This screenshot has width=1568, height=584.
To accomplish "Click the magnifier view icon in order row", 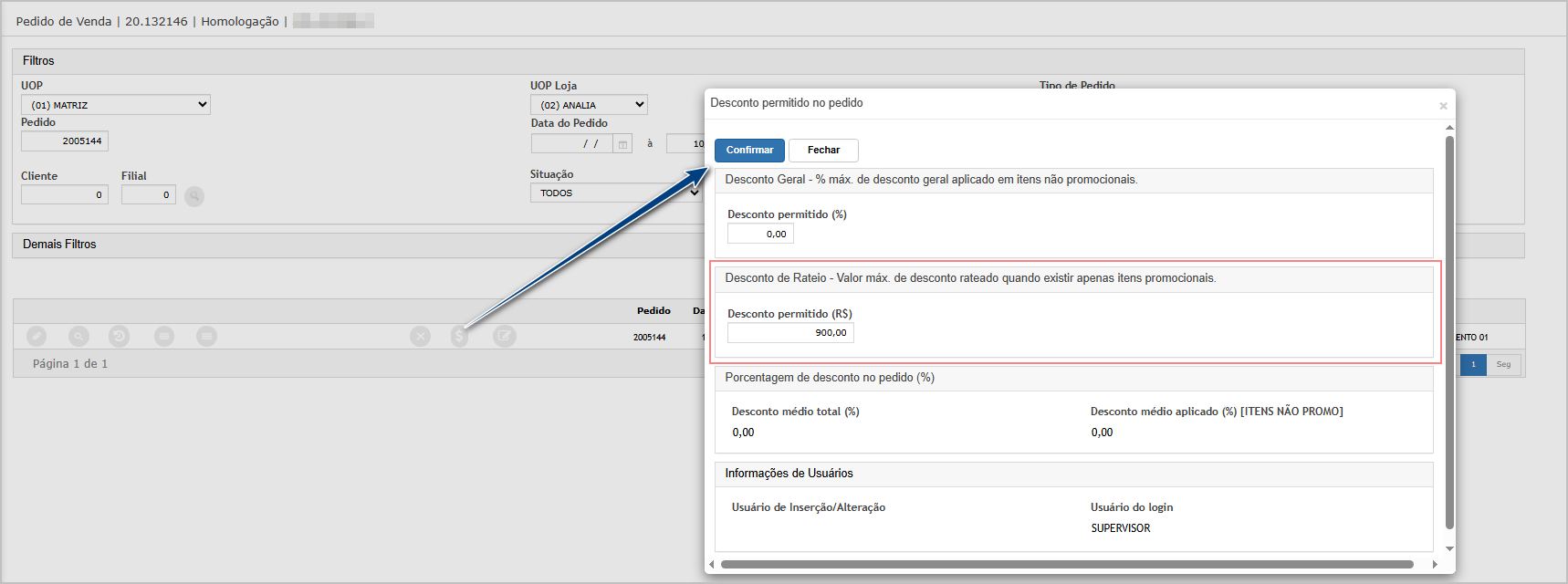I will pyautogui.click(x=78, y=337).
